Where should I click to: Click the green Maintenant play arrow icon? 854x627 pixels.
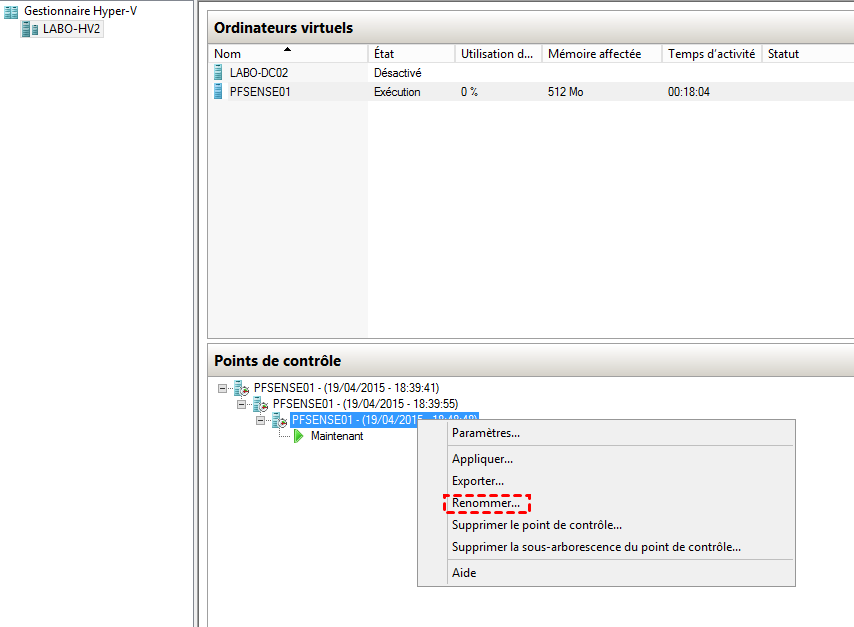click(x=298, y=436)
